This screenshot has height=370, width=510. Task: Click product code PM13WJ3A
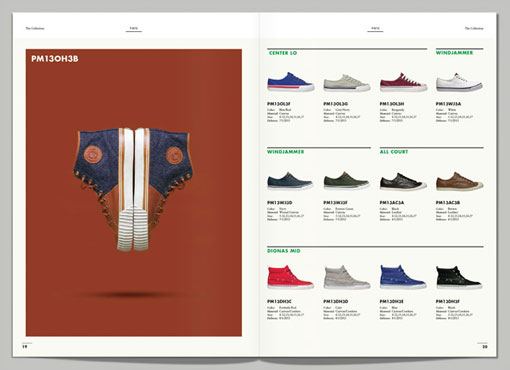coord(448,104)
